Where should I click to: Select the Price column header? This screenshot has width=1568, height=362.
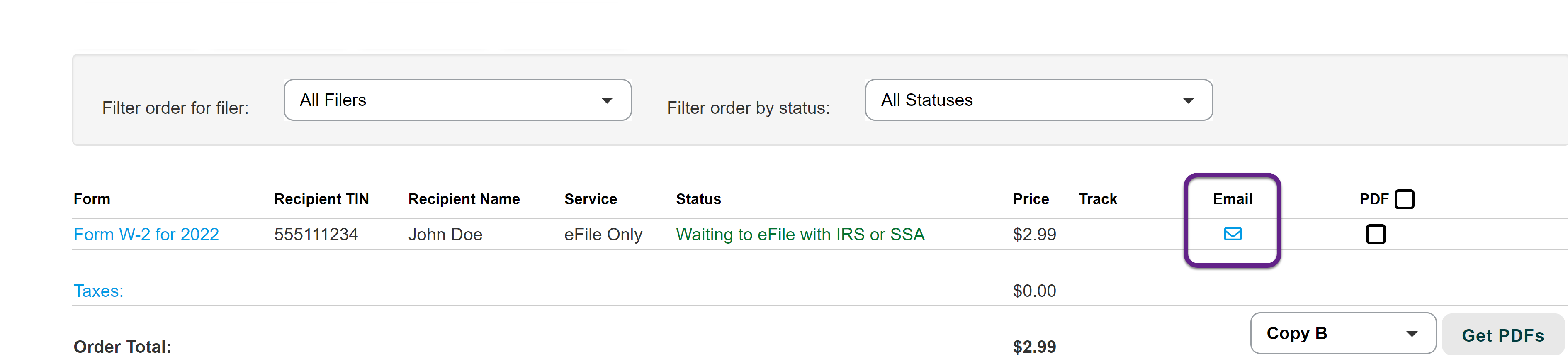(x=1031, y=199)
